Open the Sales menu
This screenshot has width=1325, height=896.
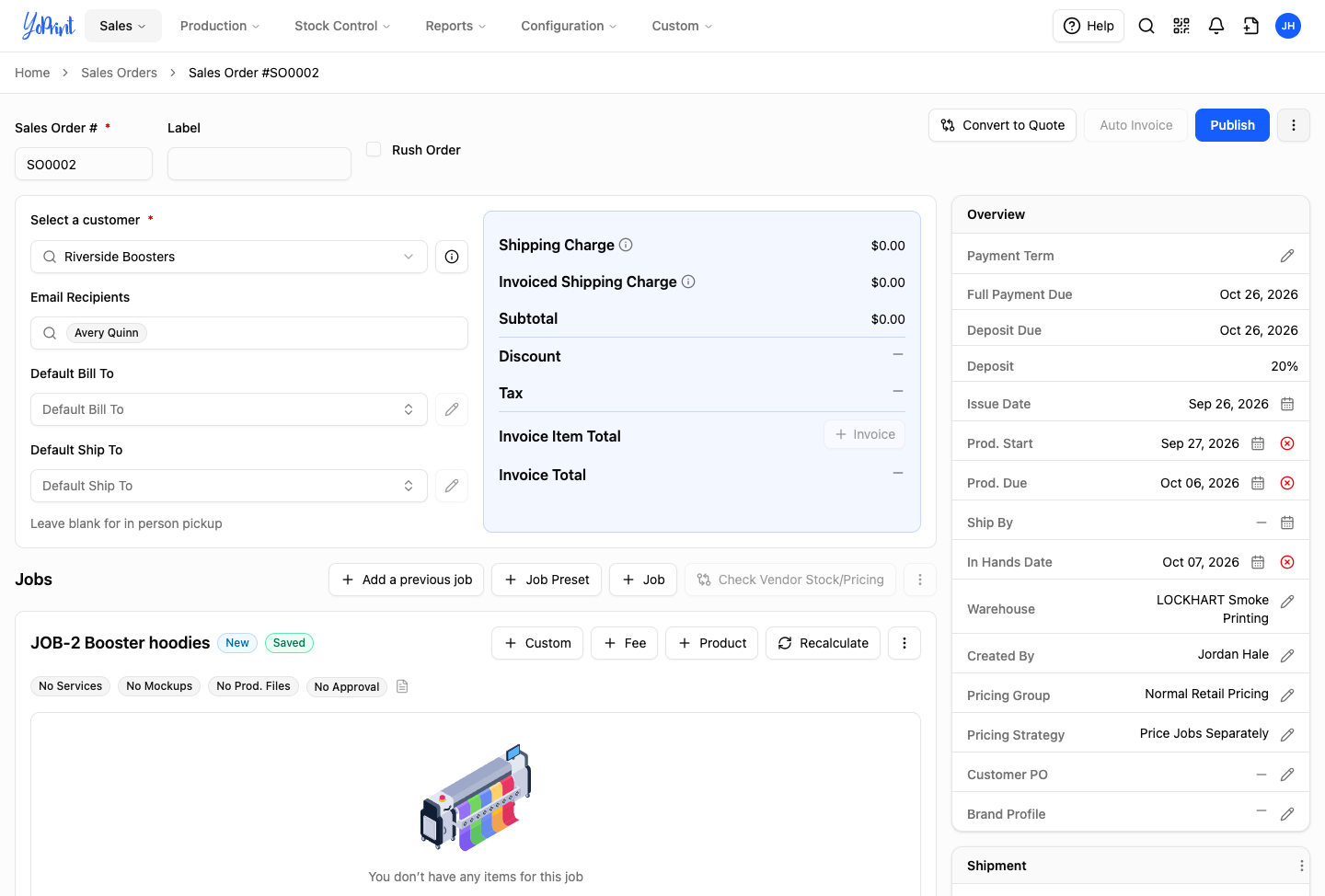tap(123, 26)
